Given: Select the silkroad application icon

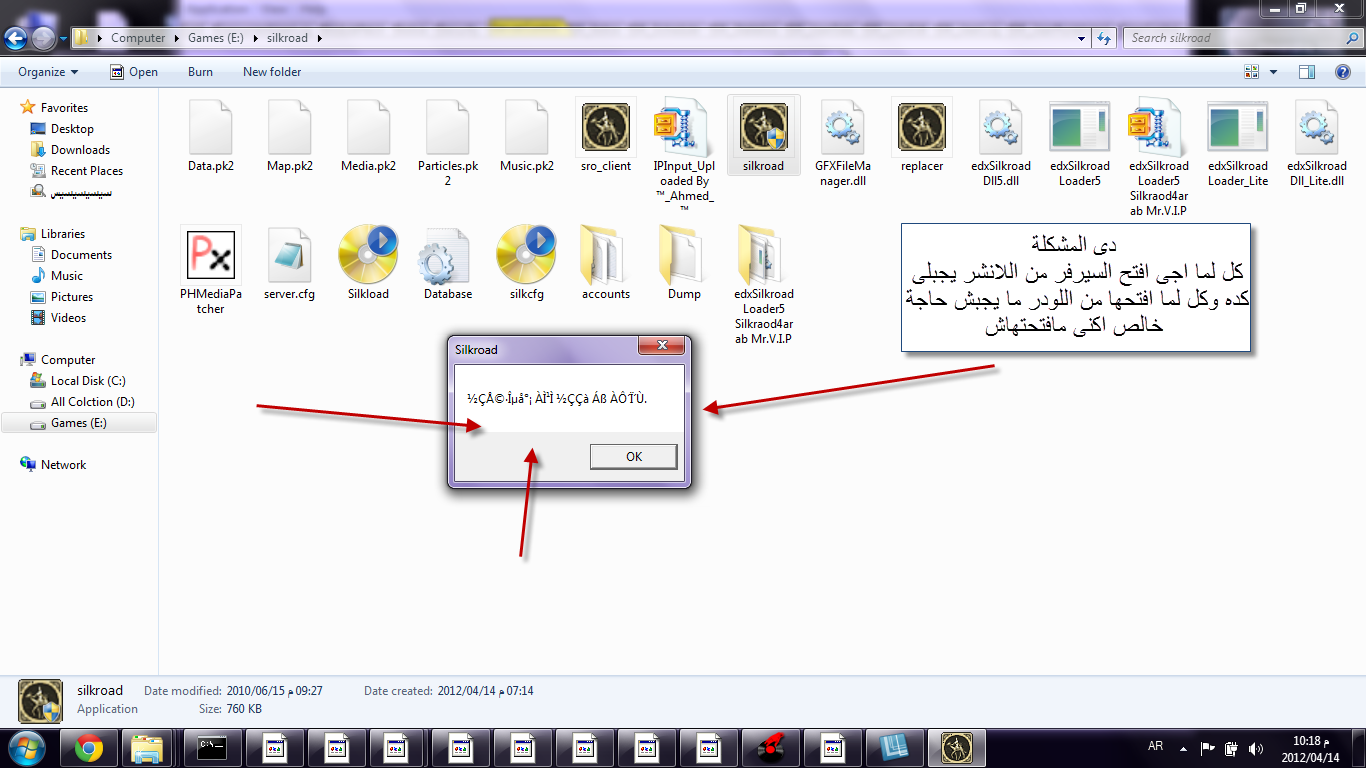Looking at the screenshot, I should click(x=764, y=127).
